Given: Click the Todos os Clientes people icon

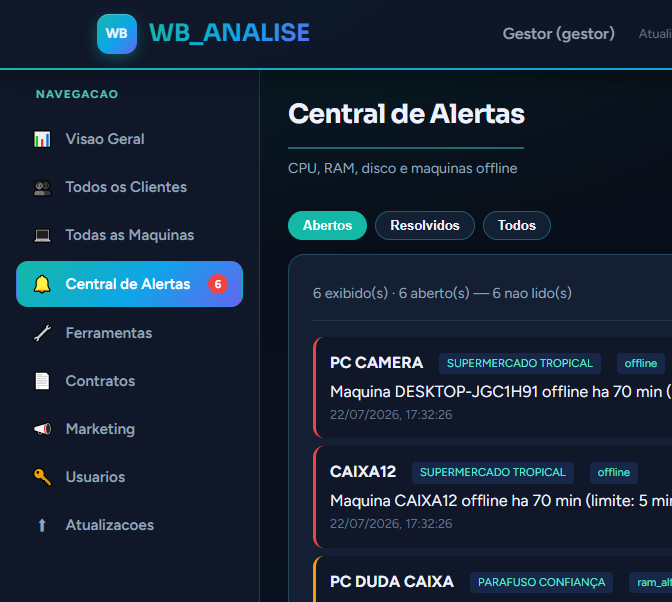Looking at the screenshot, I should 42,187.
